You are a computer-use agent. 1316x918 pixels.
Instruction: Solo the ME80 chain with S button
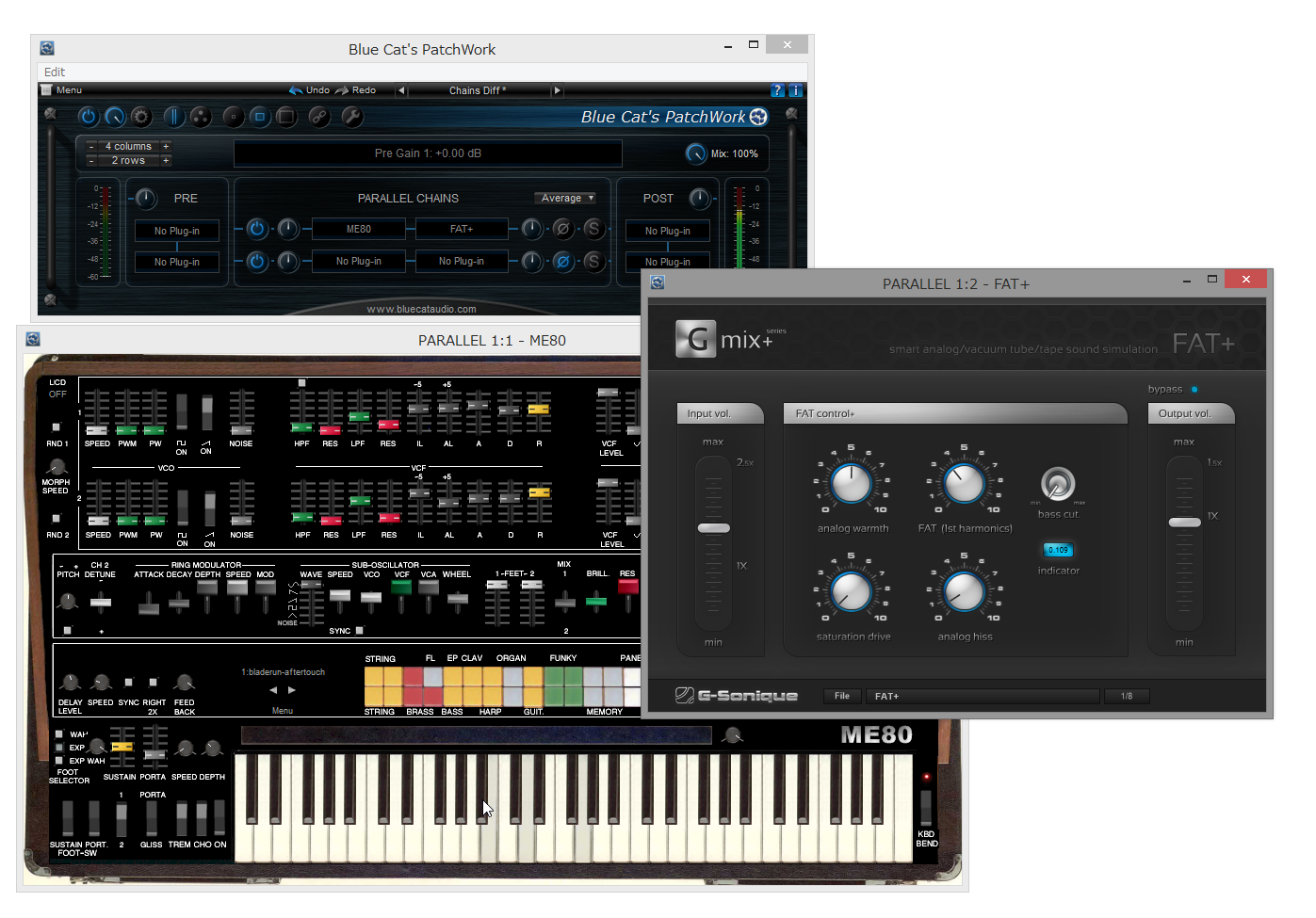click(593, 229)
